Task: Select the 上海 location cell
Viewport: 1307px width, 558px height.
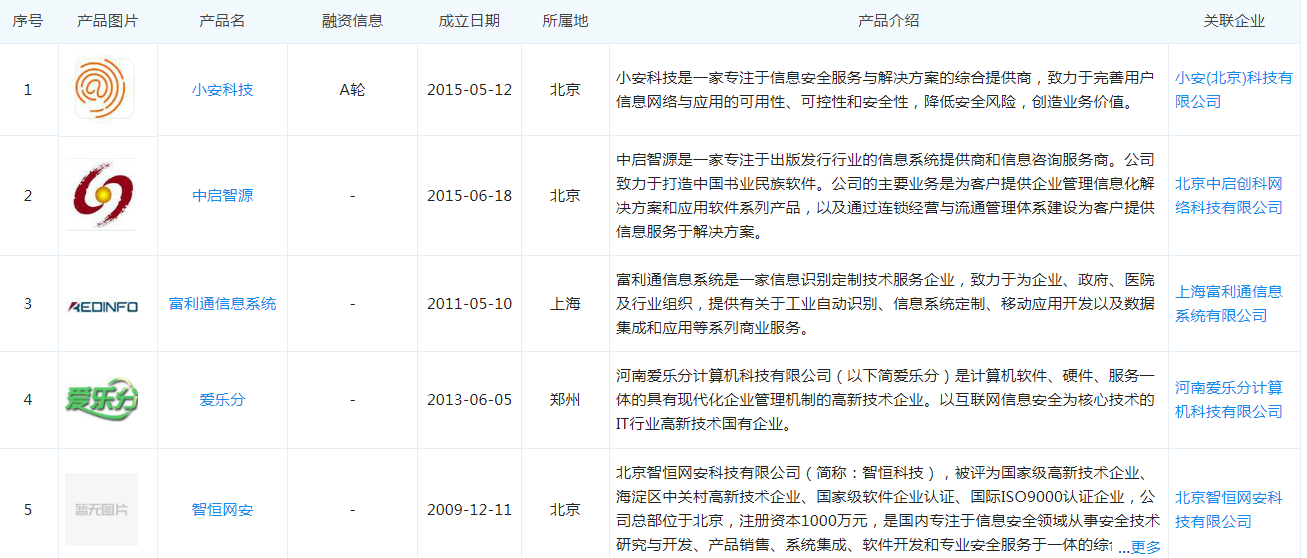Action: (565, 303)
